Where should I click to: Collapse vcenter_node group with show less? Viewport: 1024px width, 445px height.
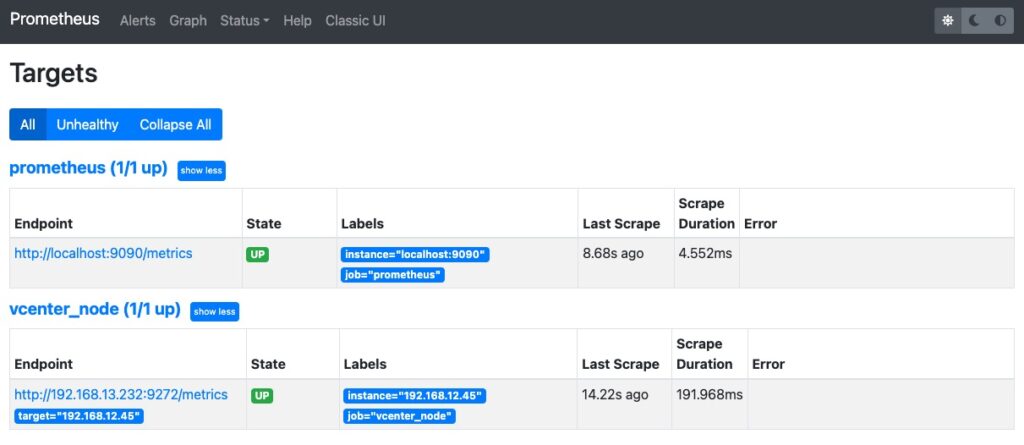pos(215,312)
